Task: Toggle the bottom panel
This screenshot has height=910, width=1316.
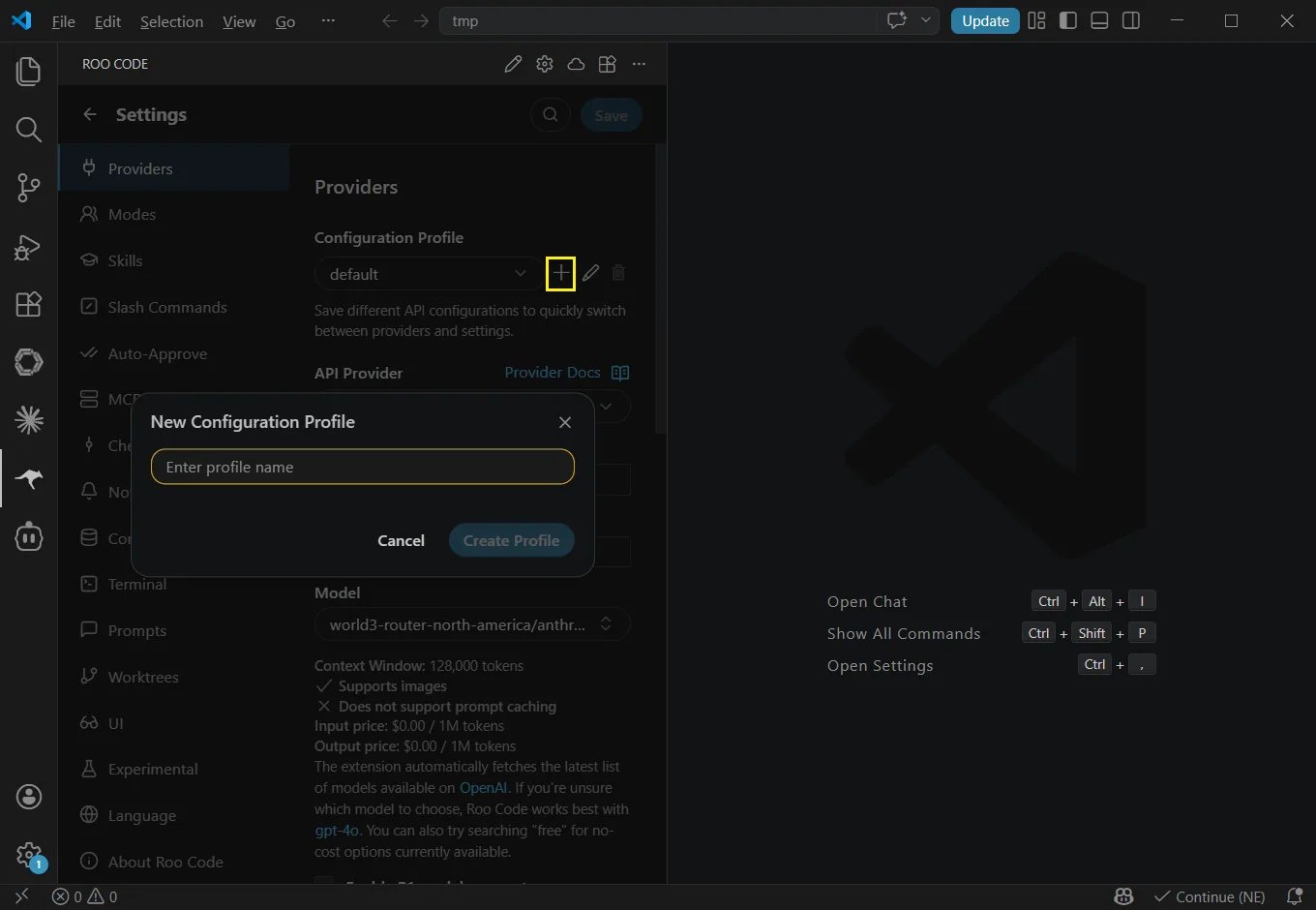Action: coord(1099,20)
